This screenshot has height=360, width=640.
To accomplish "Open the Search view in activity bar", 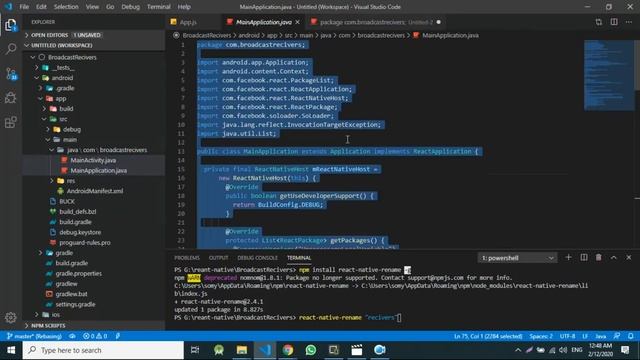I will click(11, 49).
